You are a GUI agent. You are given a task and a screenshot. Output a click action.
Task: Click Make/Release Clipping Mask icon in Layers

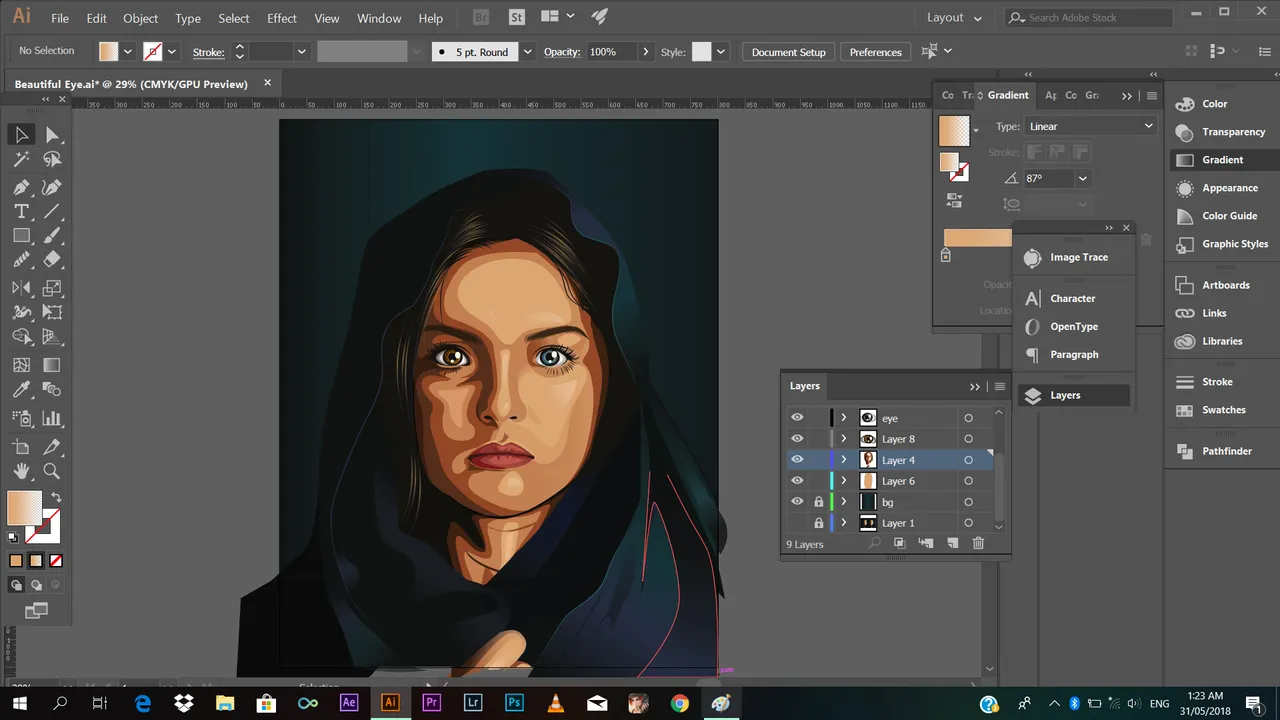click(x=899, y=543)
